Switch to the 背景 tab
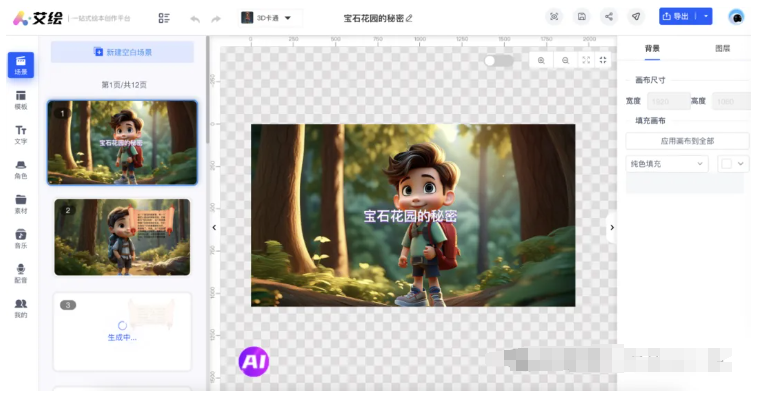Image resolution: width=761 pixels, height=394 pixels. tap(652, 49)
